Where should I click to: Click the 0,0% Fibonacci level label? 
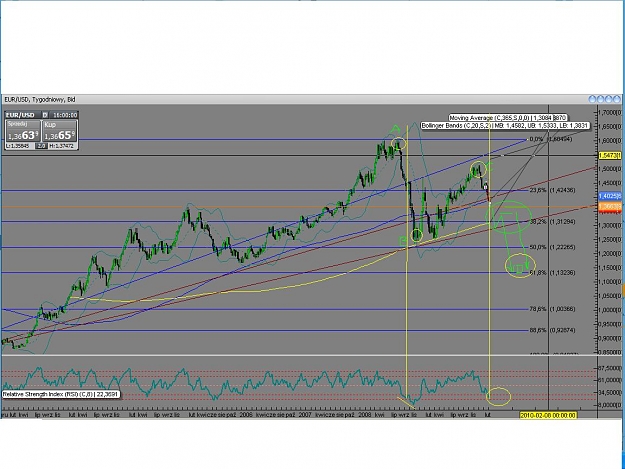click(550, 139)
